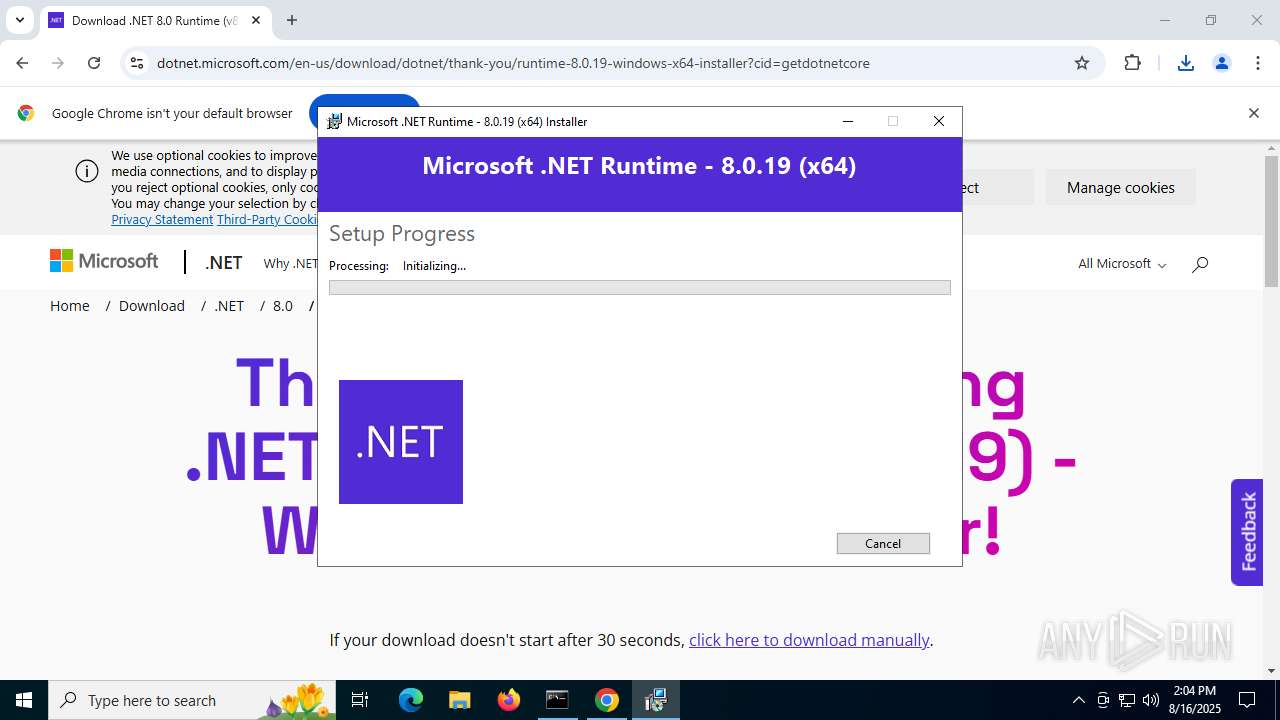The image size is (1280, 720).
Task: Open the notification center icon
Action: pos(1247,700)
